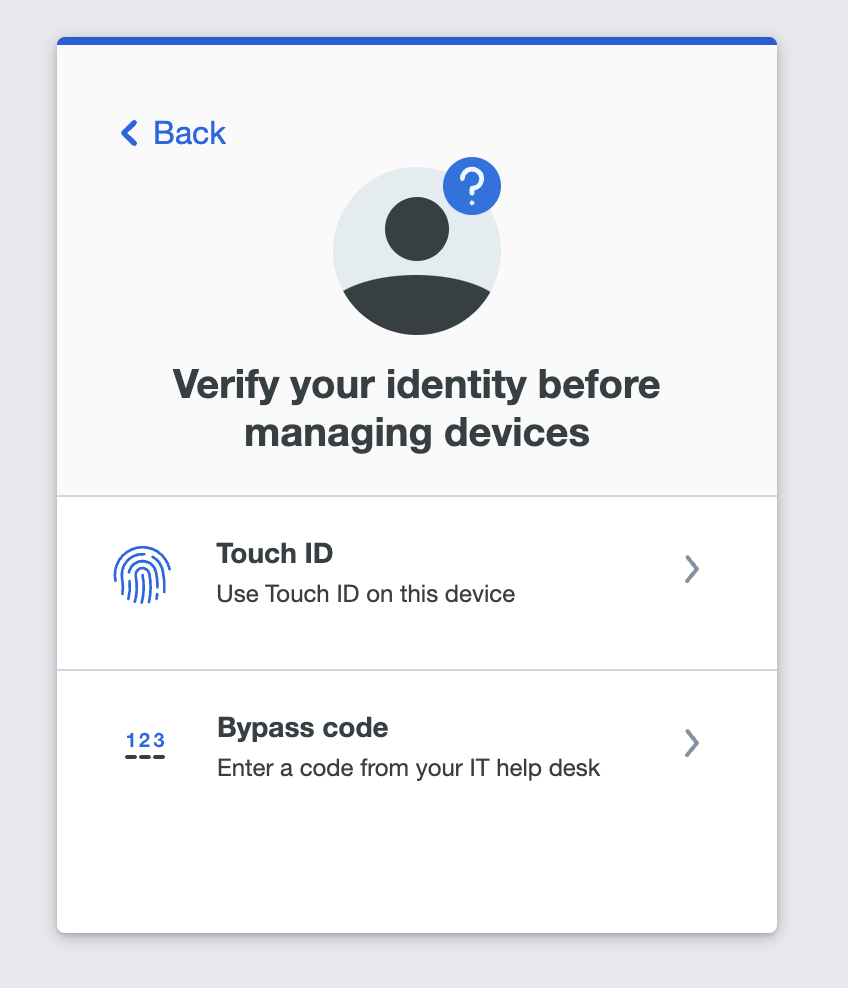848x988 pixels.
Task: Click the word 'identity' in the heading
Action: coord(456,384)
